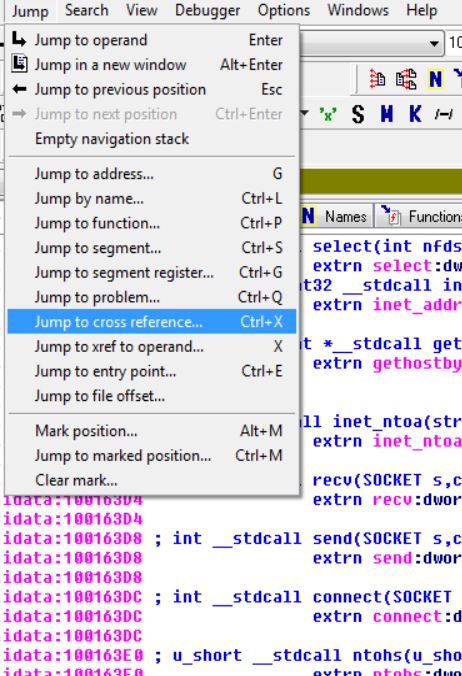Select 'Jump to previous position' entry
Screen dimensions: 462x676
click(152, 89)
